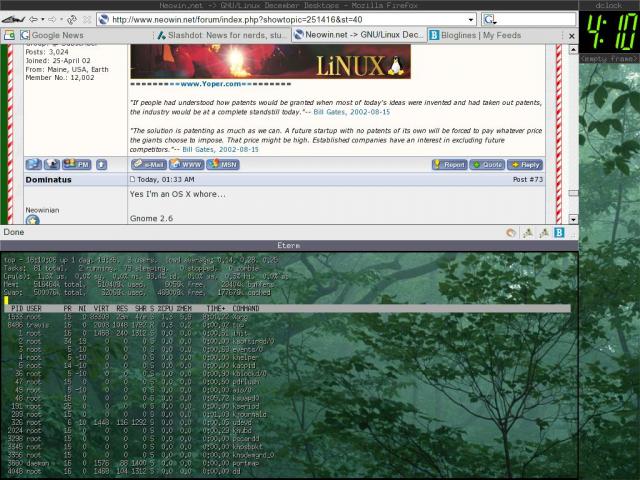Viewport: 640px width, 480px height.
Task: Open the www.Yoper.com signature link
Action: coord(211,84)
